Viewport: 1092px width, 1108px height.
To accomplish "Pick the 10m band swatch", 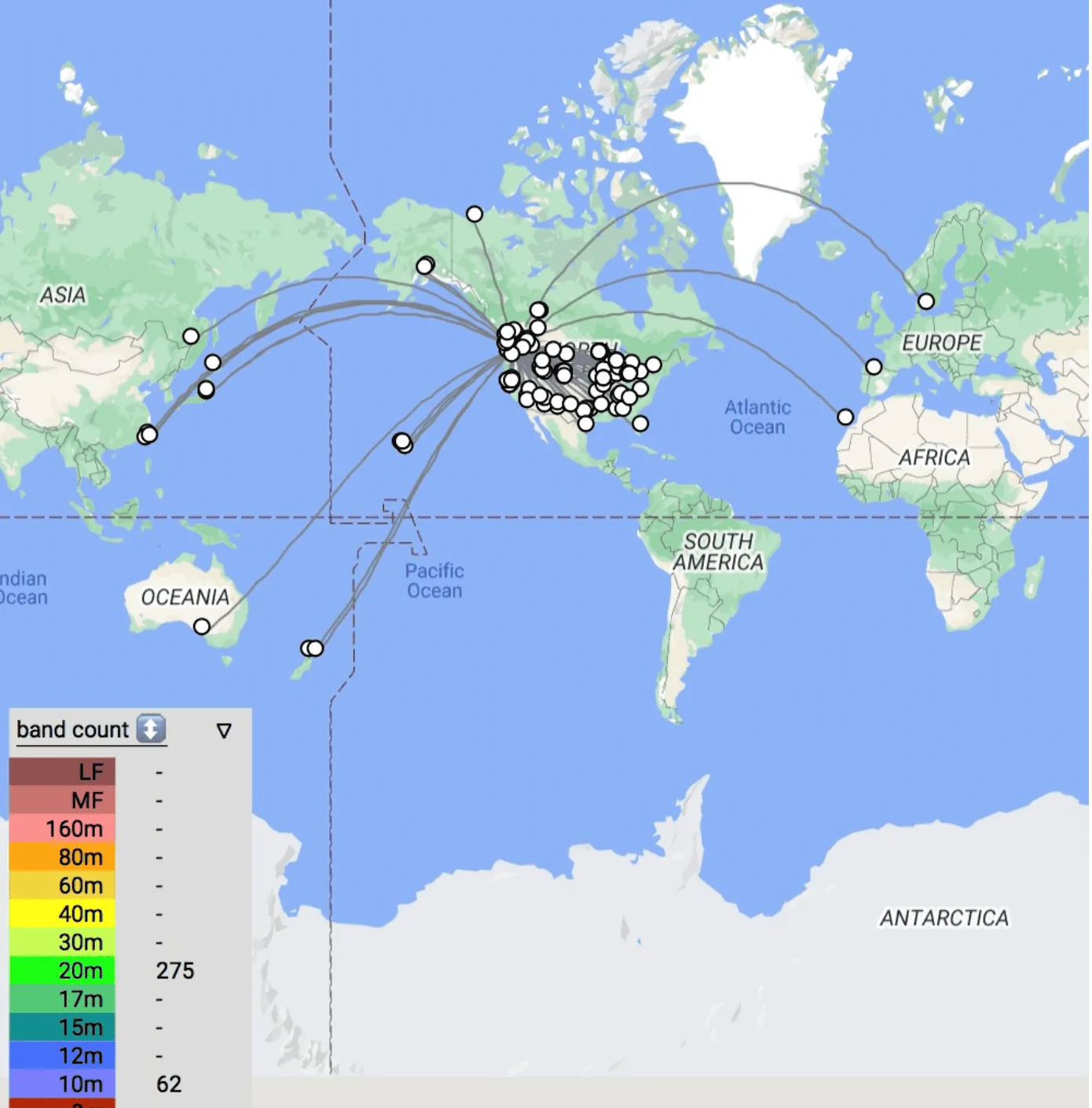I will tap(62, 1084).
